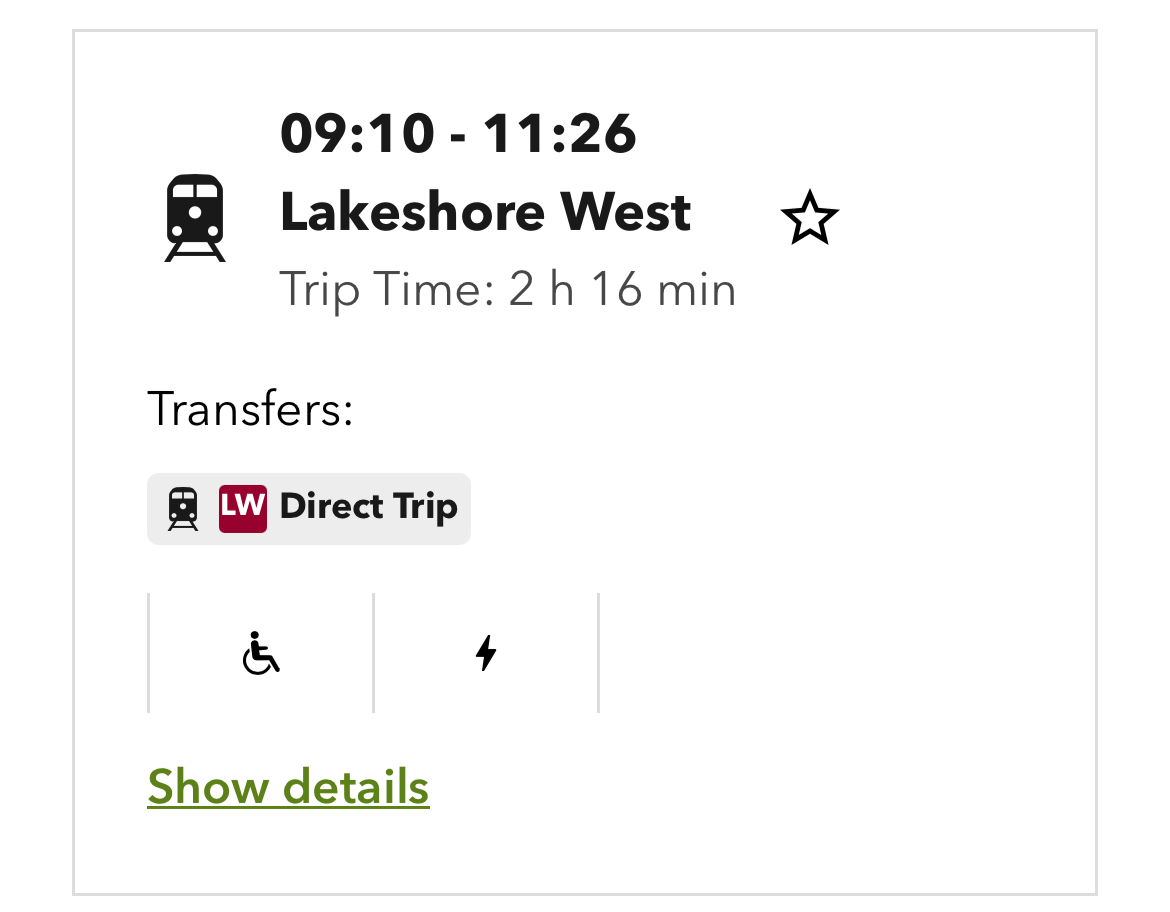Click the word West in the route title
Image resolution: width=1170 pixels, height=912 pixels.
625,212
